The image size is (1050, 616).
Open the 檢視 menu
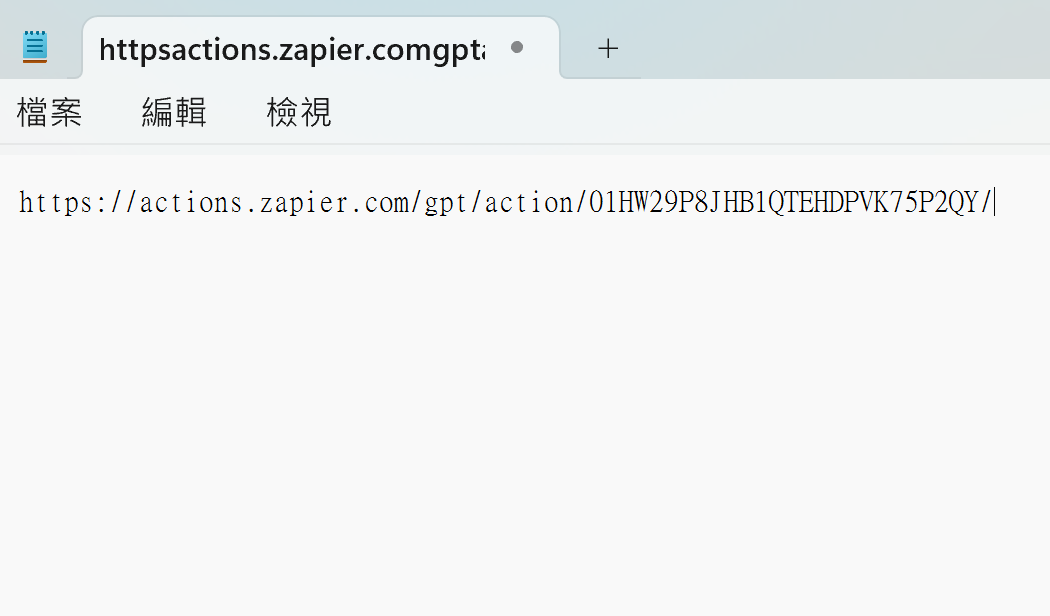tap(299, 112)
